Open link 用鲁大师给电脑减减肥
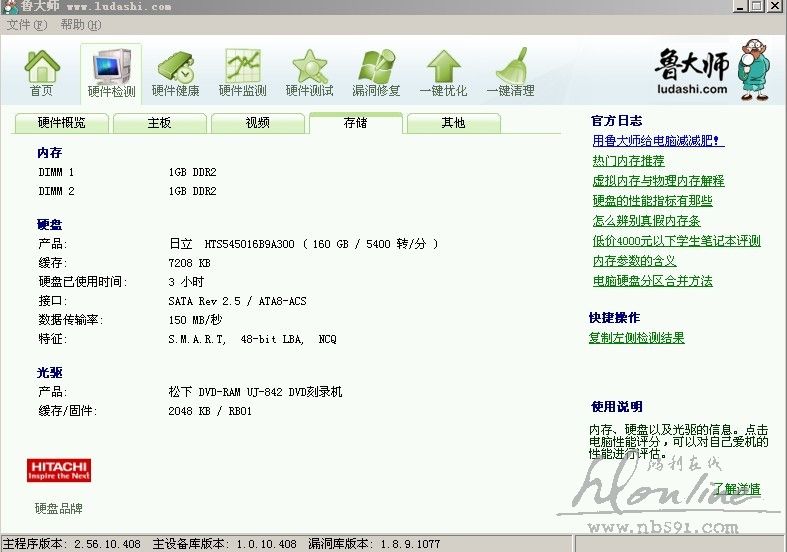 (658, 141)
